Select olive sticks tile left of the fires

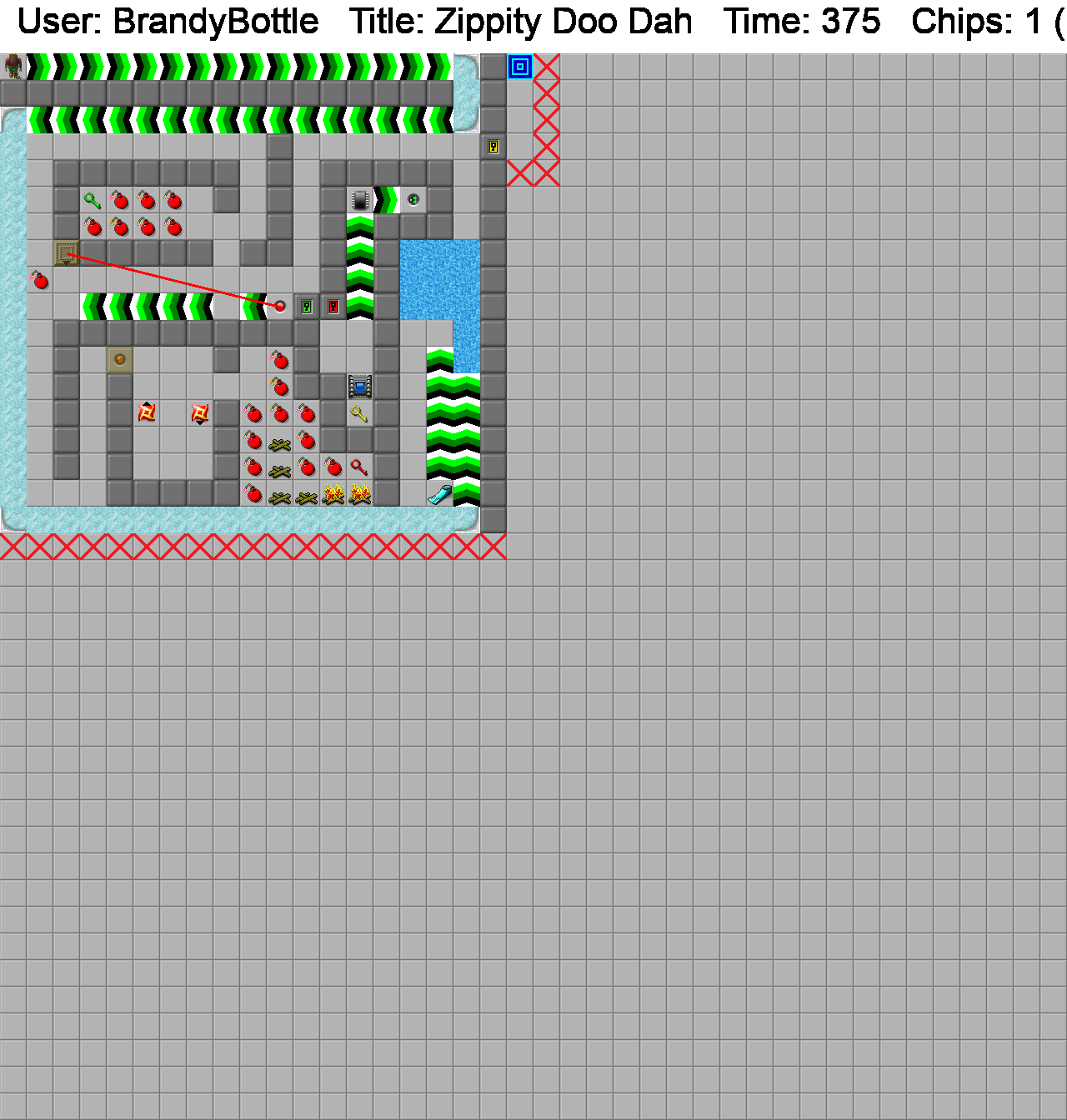click(x=307, y=493)
